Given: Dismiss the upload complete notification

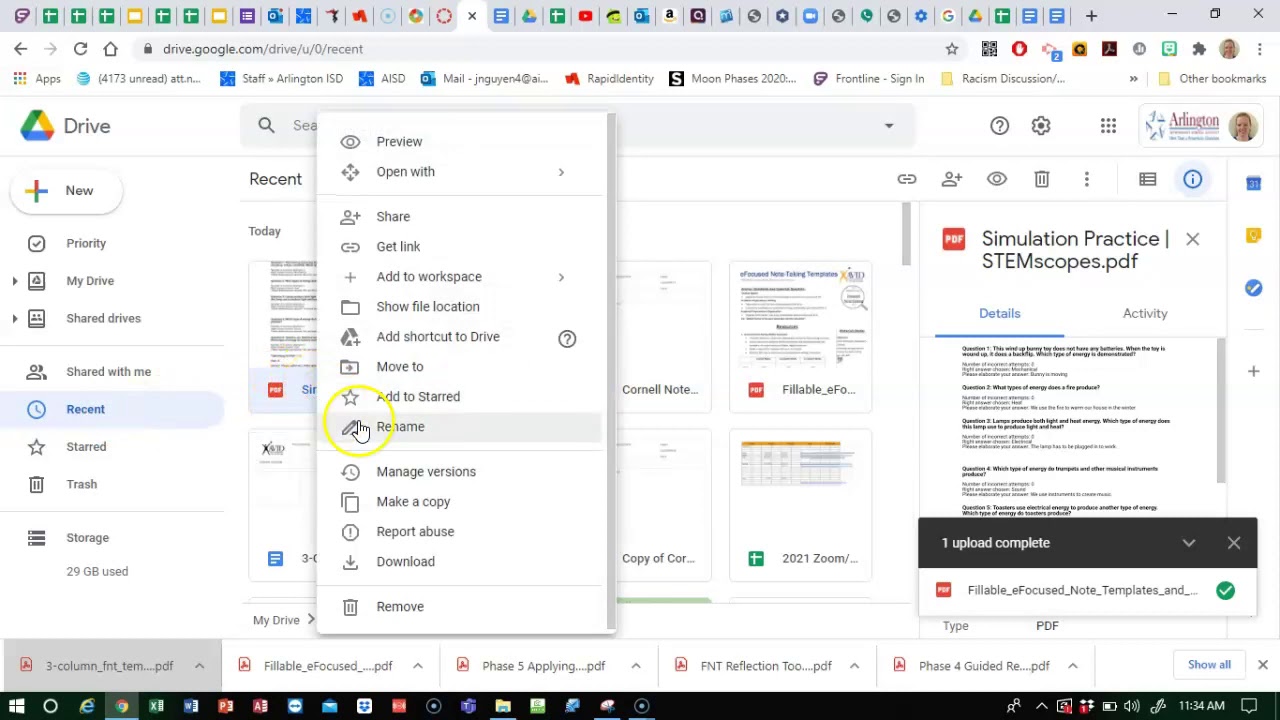Looking at the screenshot, I should click(x=1233, y=543).
